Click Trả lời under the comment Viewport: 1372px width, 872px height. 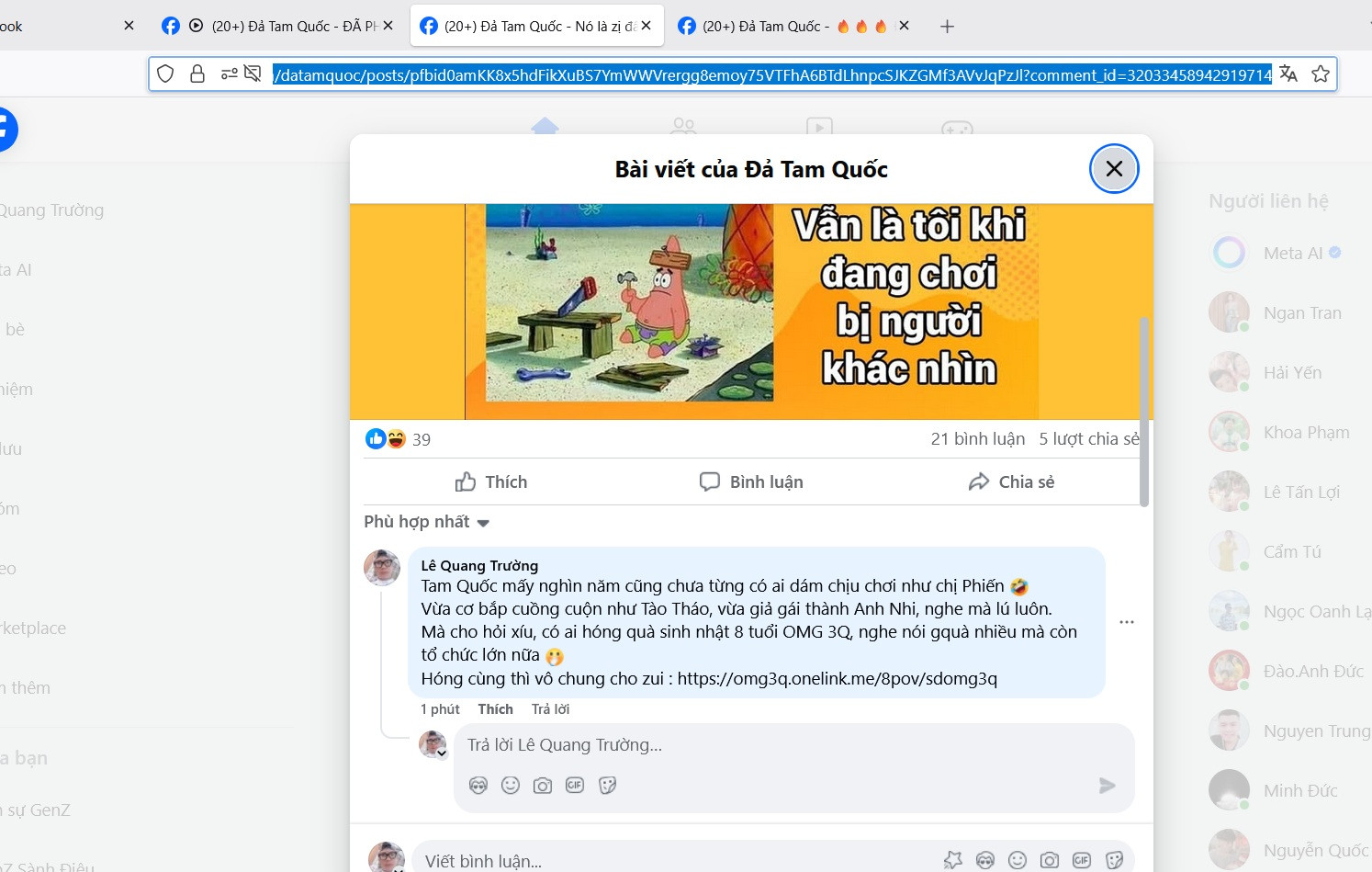pos(550,709)
